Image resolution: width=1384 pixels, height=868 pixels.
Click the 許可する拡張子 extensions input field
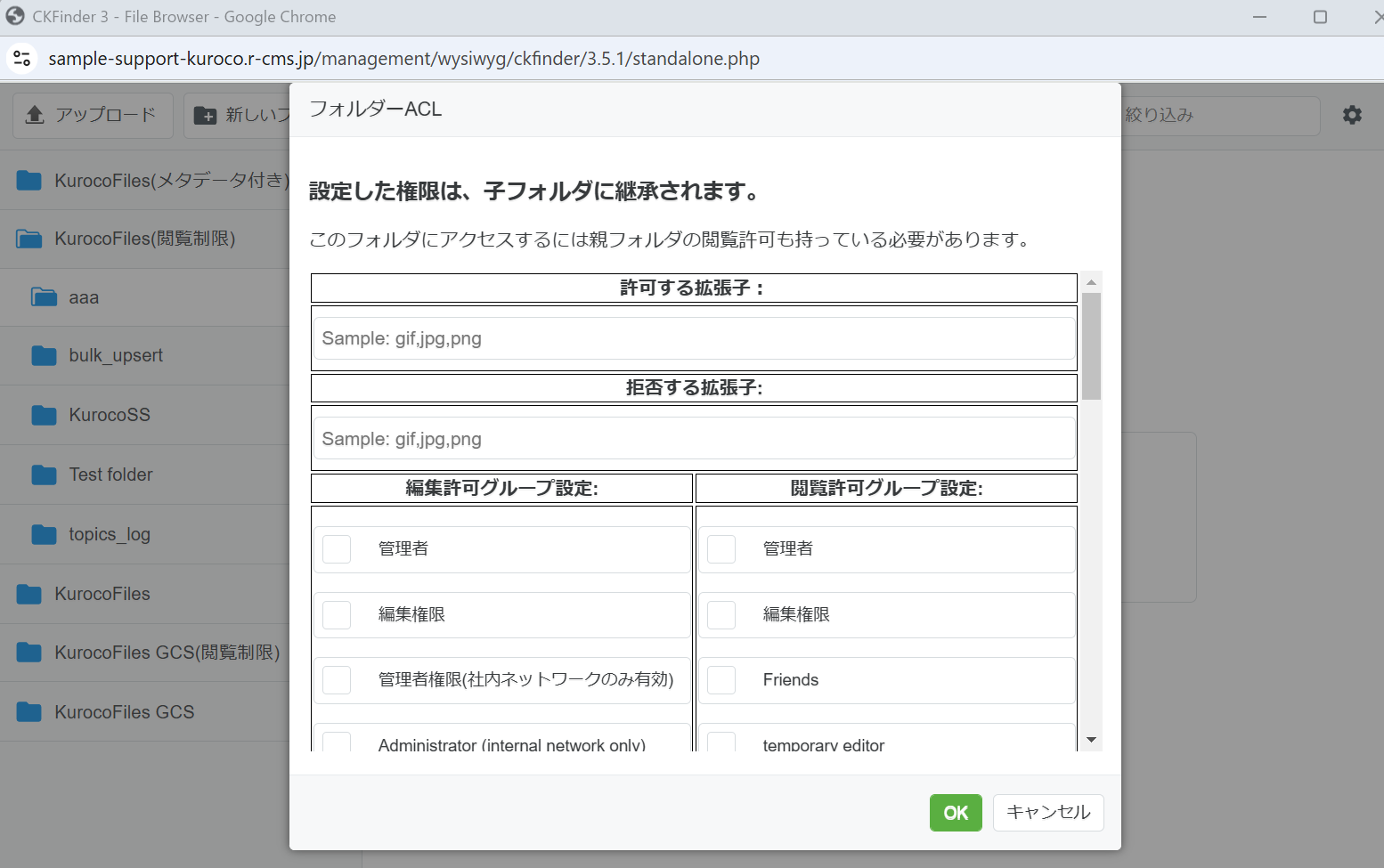pos(693,338)
